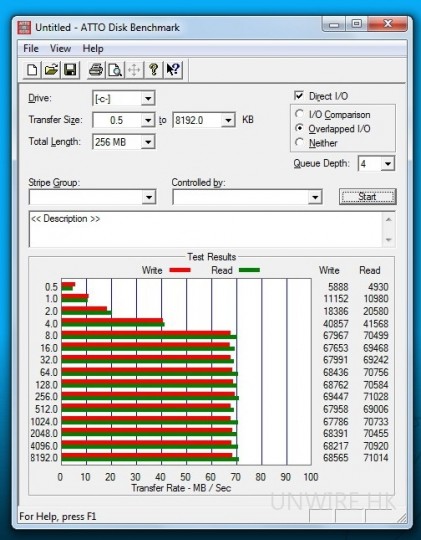Expand the Queue Depth dropdown
The image size is (421, 540).
coord(388,164)
